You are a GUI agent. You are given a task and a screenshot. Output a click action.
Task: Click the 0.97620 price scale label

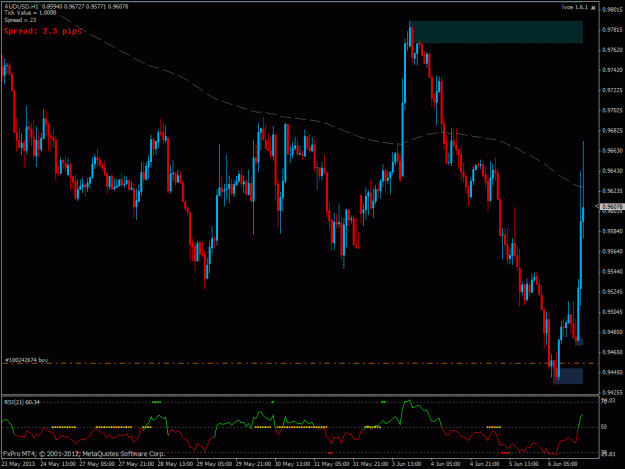[613, 50]
